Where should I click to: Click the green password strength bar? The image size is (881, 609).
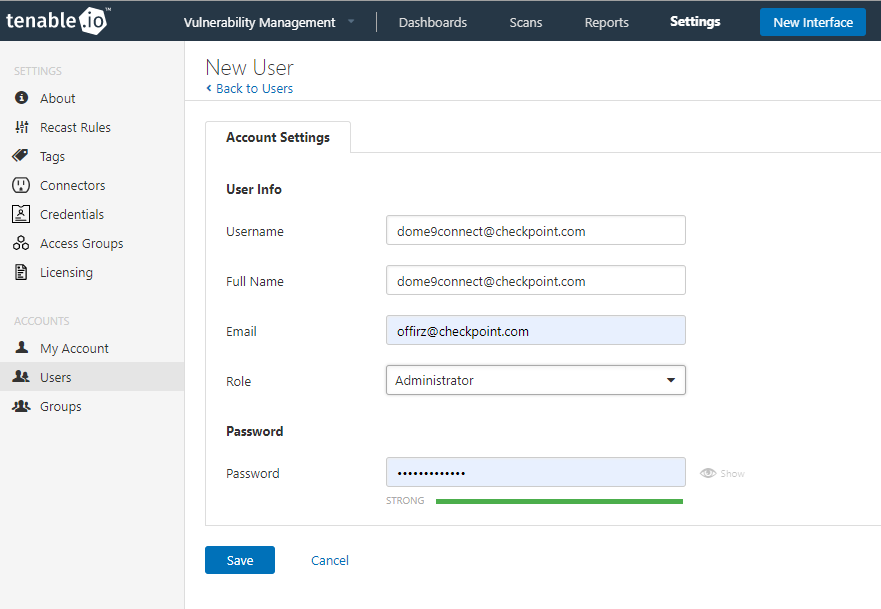coord(559,501)
